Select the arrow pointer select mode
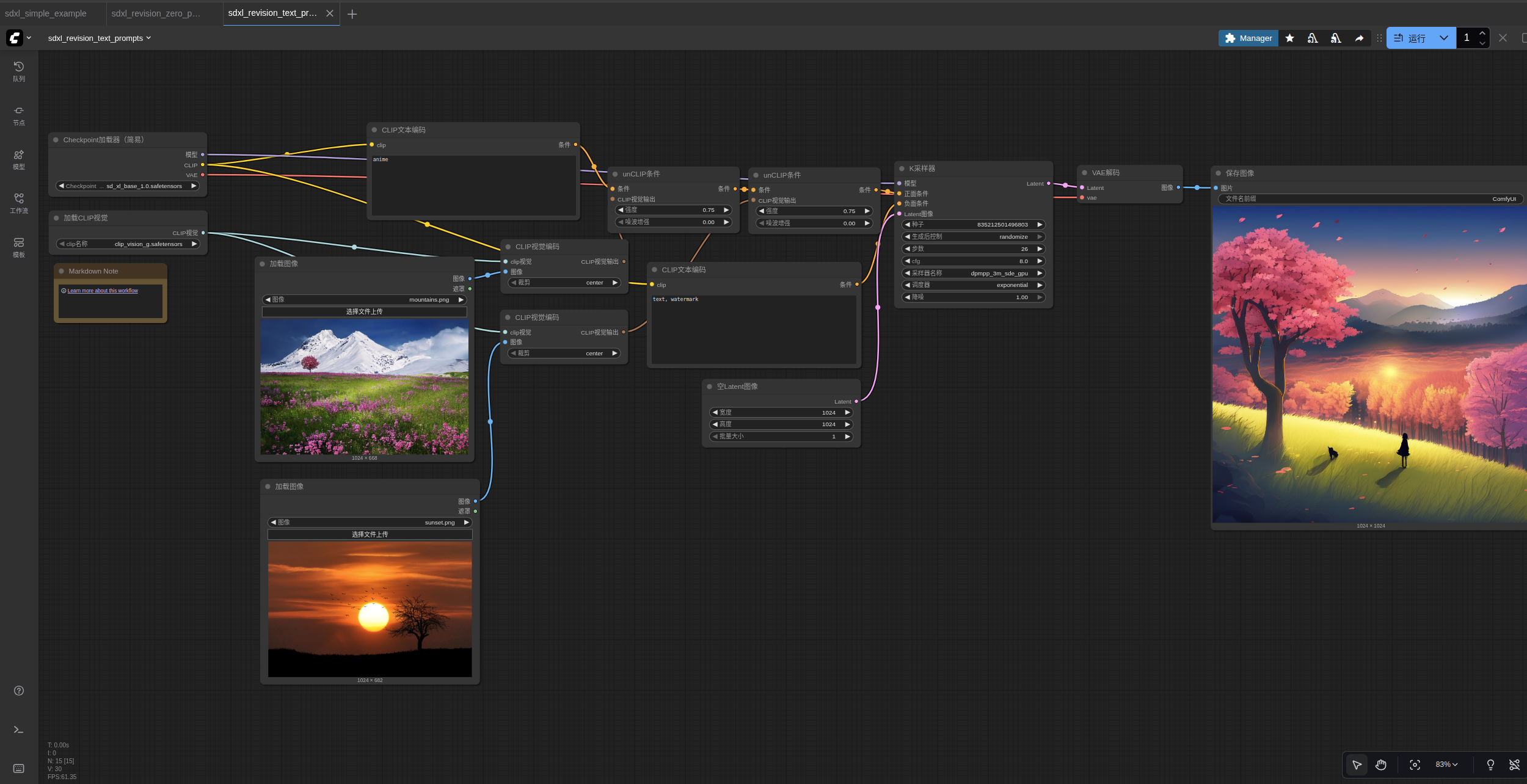This screenshot has width=1527, height=784. click(x=1357, y=764)
